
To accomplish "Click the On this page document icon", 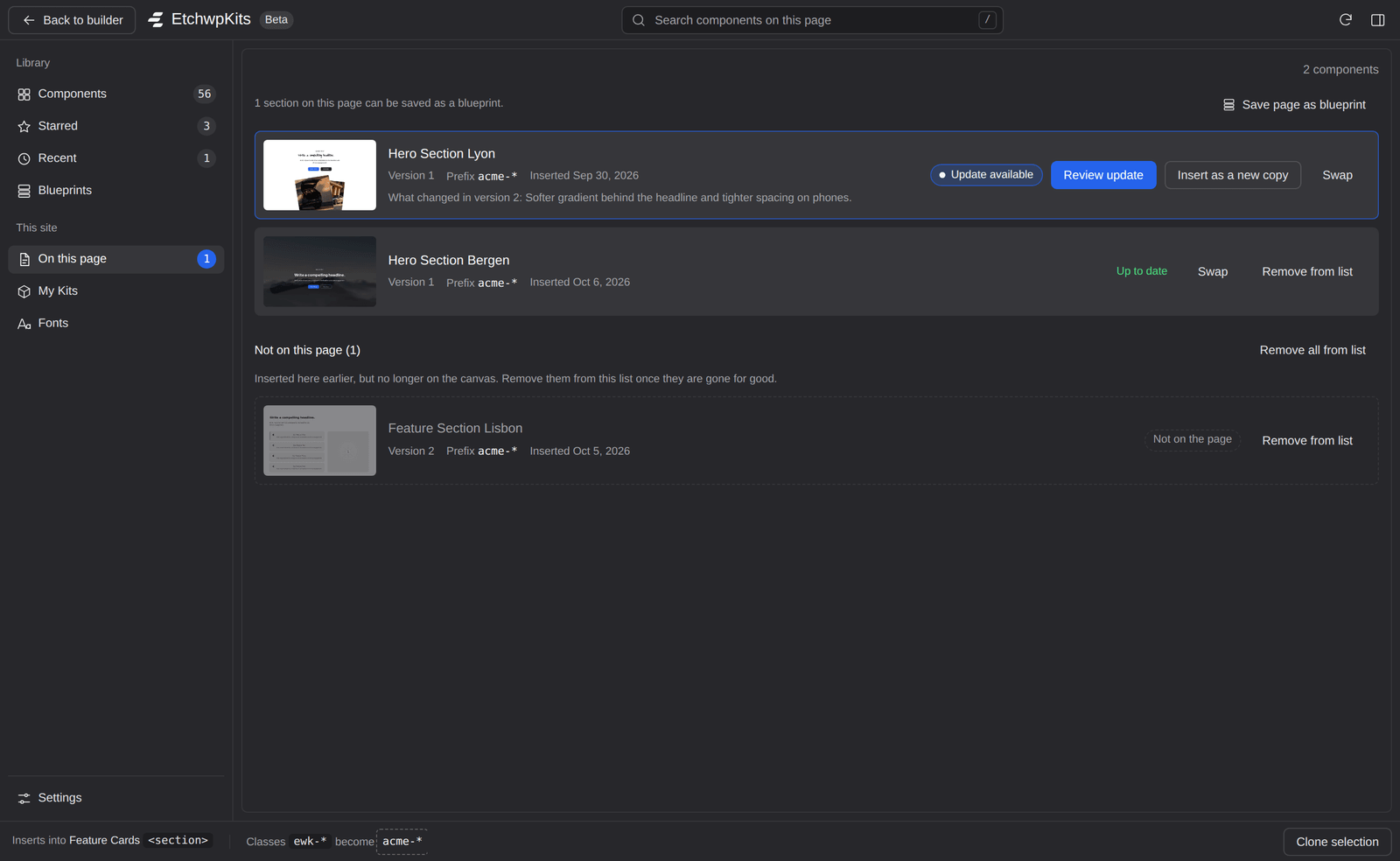I will pyautogui.click(x=24, y=259).
